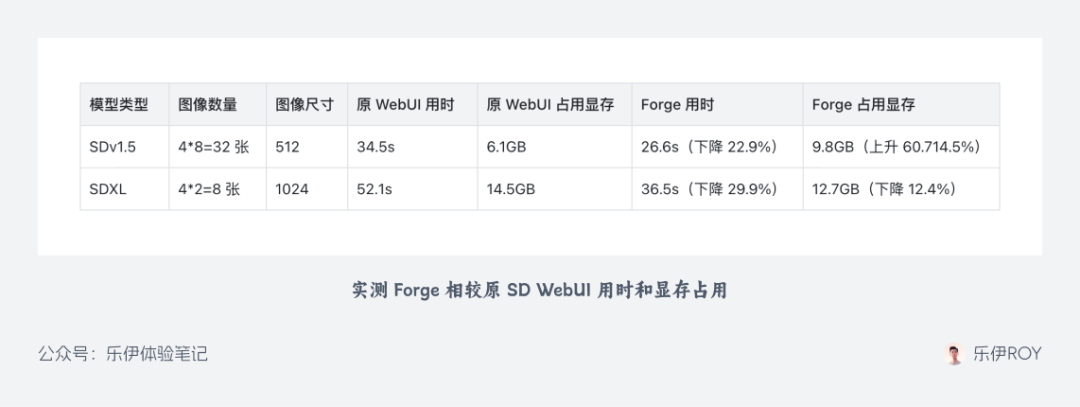Click the 乐伊ROY avatar icon
Image resolution: width=1080 pixels, height=407 pixels.
(x=954, y=354)
